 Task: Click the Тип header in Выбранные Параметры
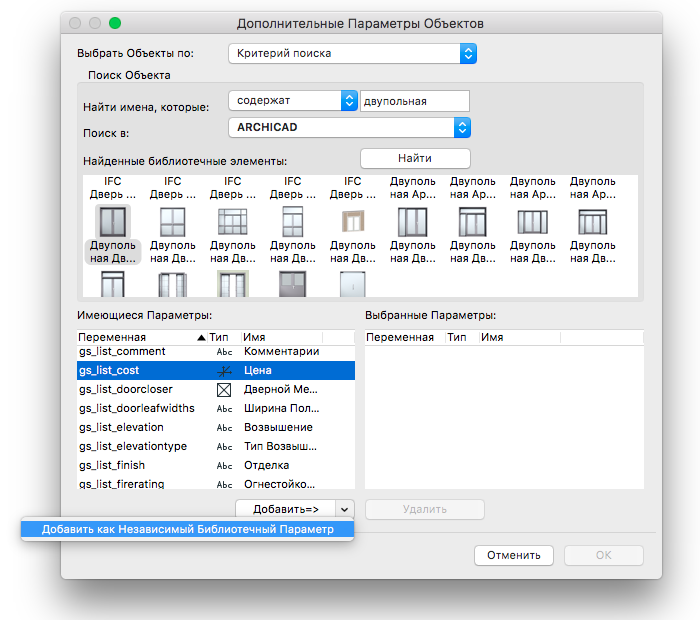tap(462, 337)
